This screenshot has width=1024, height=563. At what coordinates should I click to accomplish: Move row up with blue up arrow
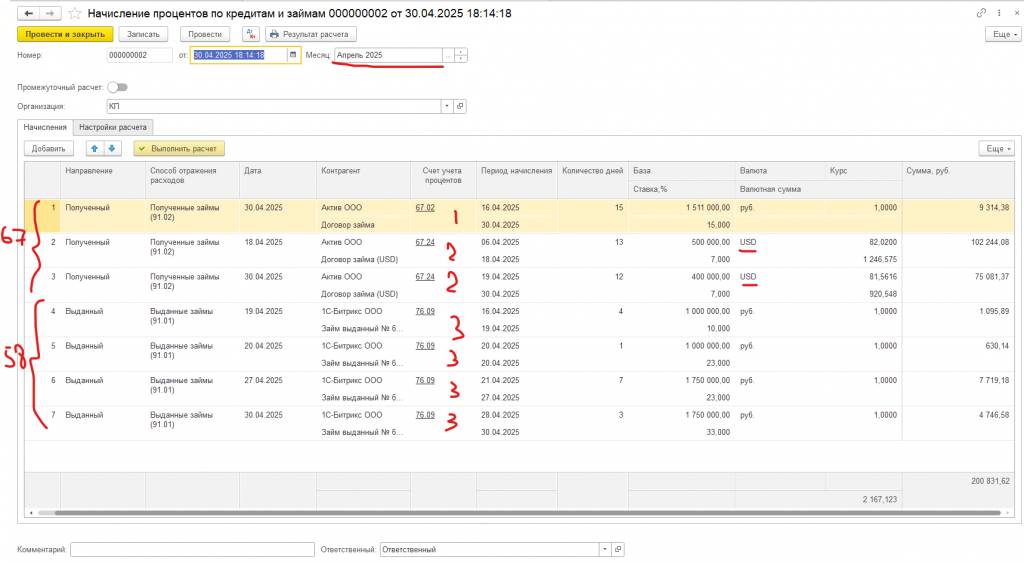[95, 148]
